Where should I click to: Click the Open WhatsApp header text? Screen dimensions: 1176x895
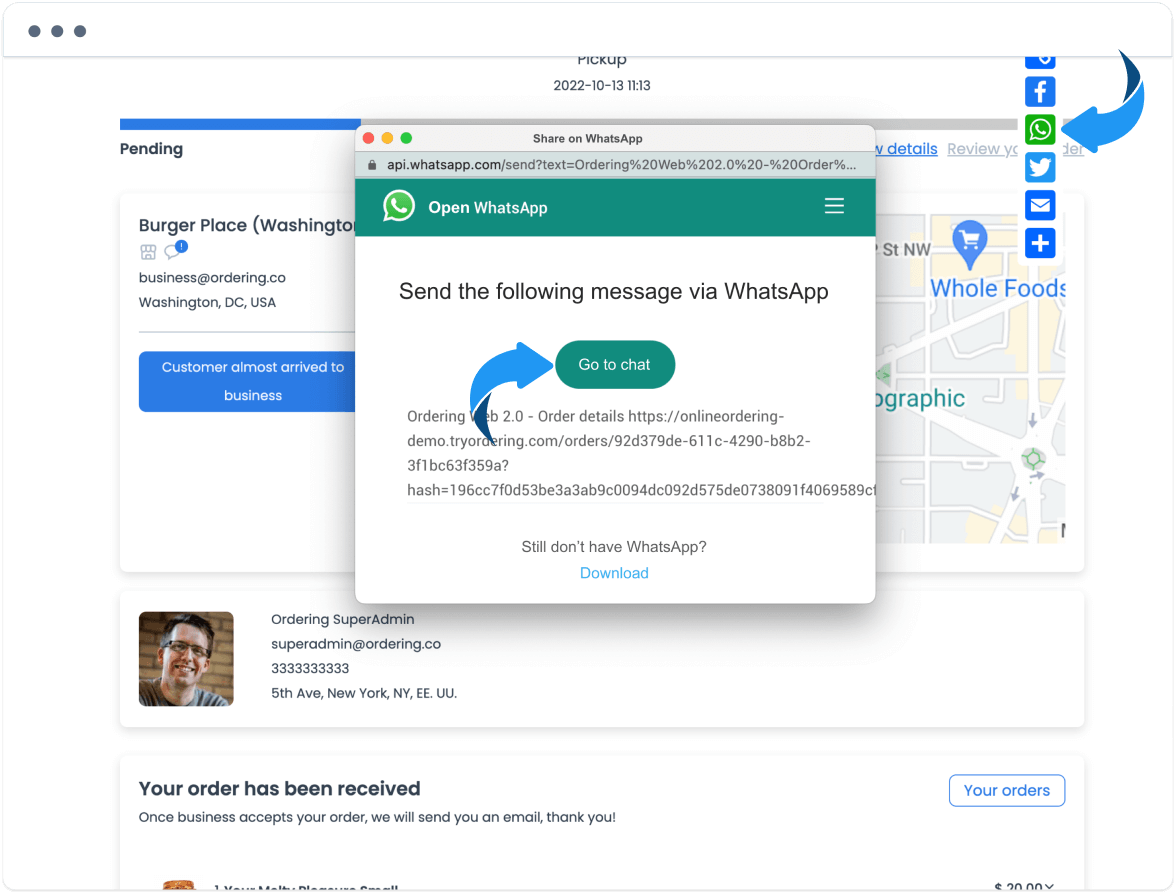488,208
